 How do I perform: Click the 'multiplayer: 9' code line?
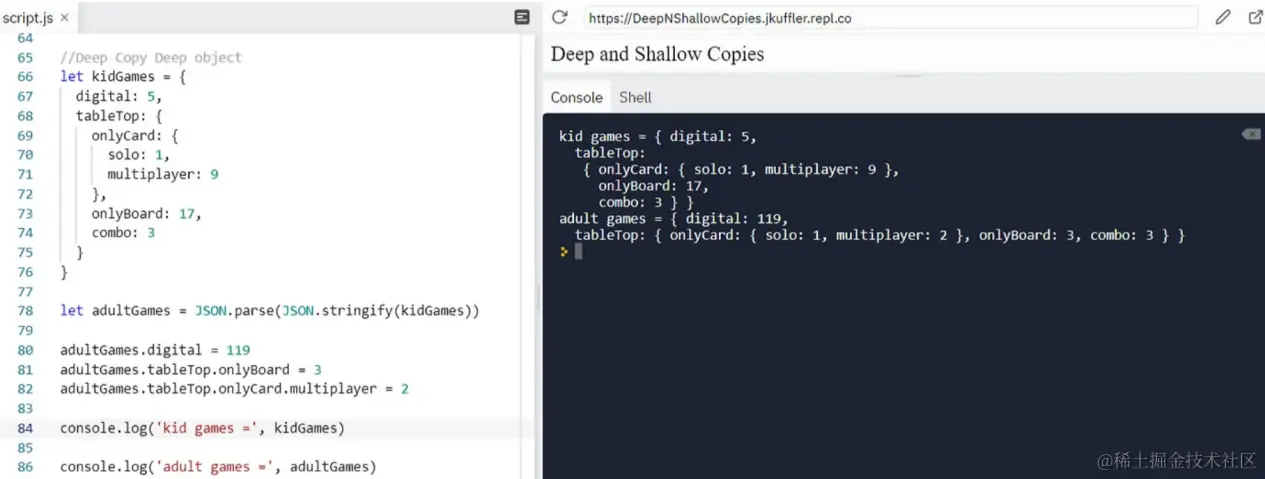point(163,174)
